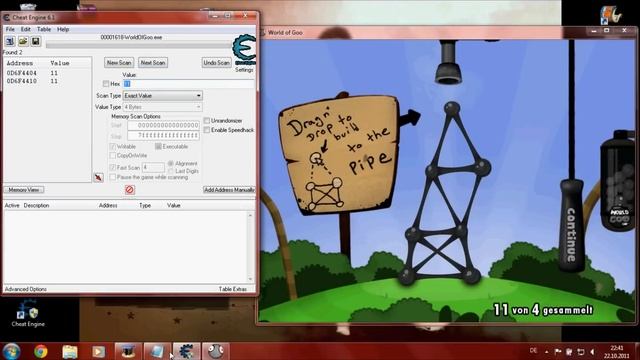Click the Fast Scan alignment number field
Image resolution: width=640 pixels, height=360 pixels.
[x=153, y=167]
